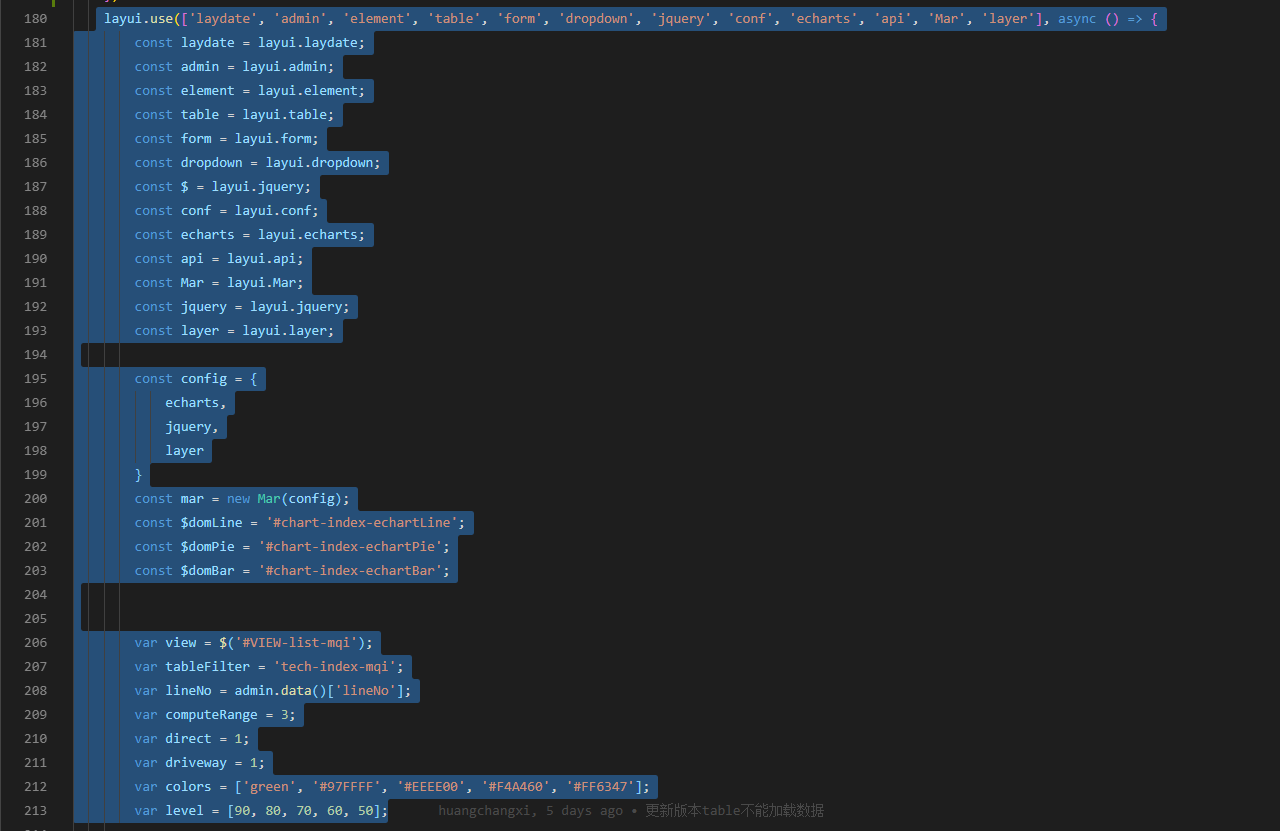This screenshot has height=831, width=1280.
Task: Click the 'jquery,' property on line 197
Action: [192, 427]
